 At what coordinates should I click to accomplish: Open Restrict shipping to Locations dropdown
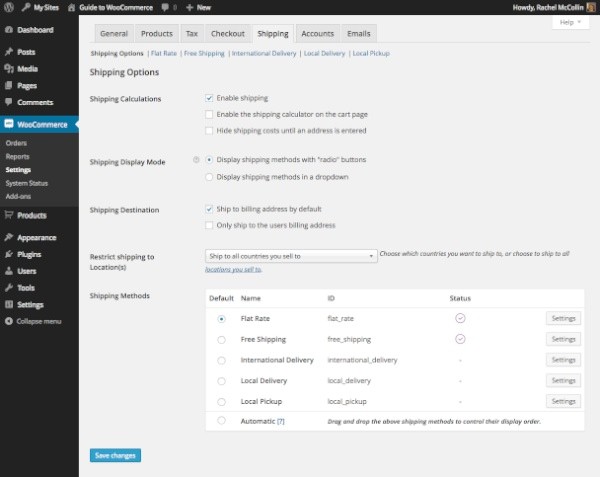point(291,256)
